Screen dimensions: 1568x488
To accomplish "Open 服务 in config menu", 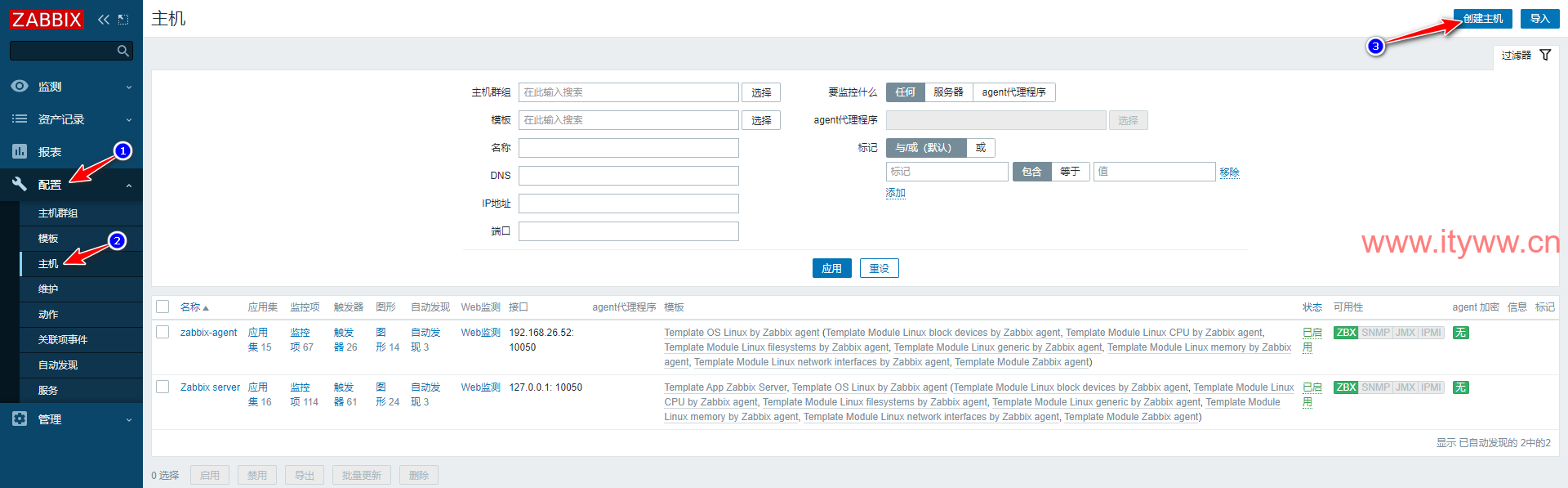I will tap(81, 391).
